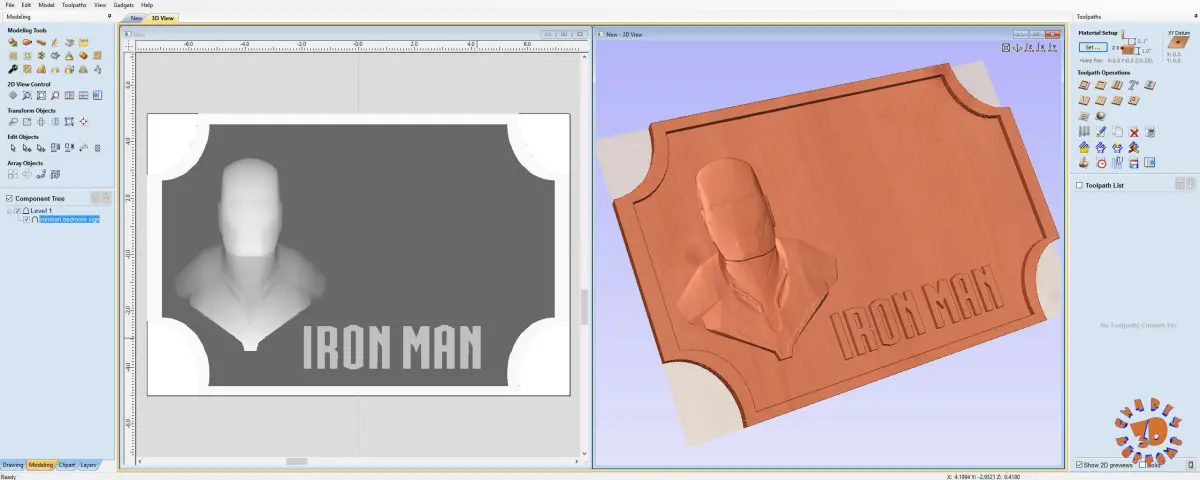1200x480 pixels.
Task: Save toolpaths with the floppy disk icon
Action: pos(1134,162)
